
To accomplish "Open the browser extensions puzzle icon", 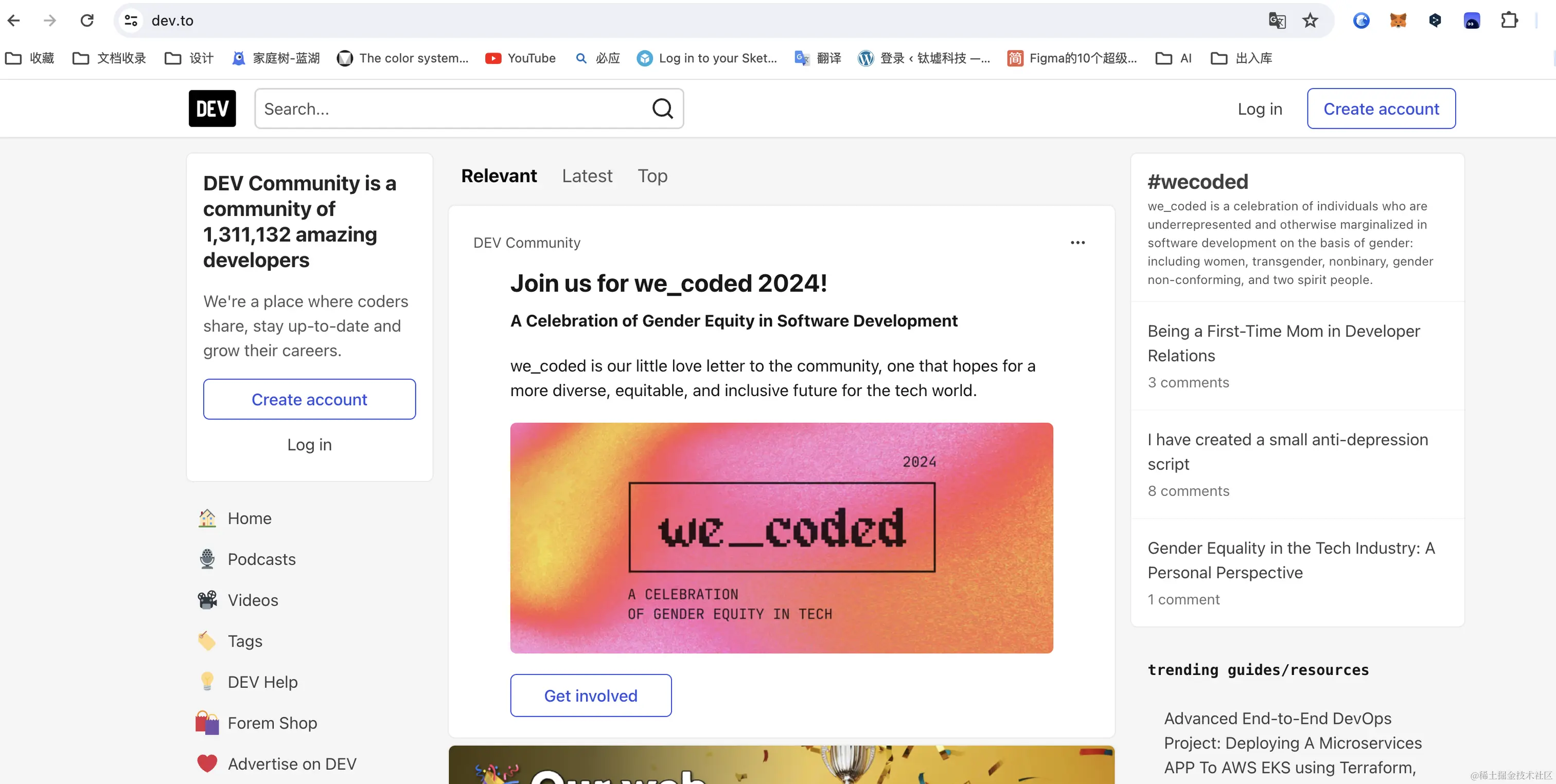I will pos(1509,21).
